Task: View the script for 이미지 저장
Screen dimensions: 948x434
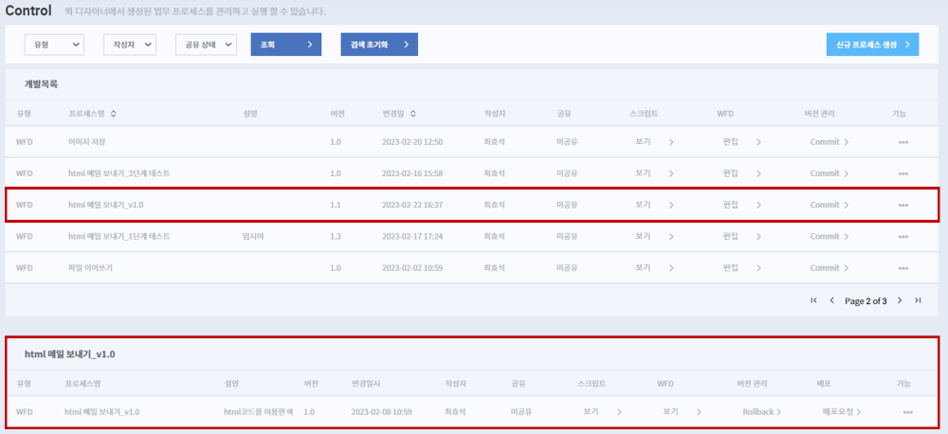Action: click(654, 142)
